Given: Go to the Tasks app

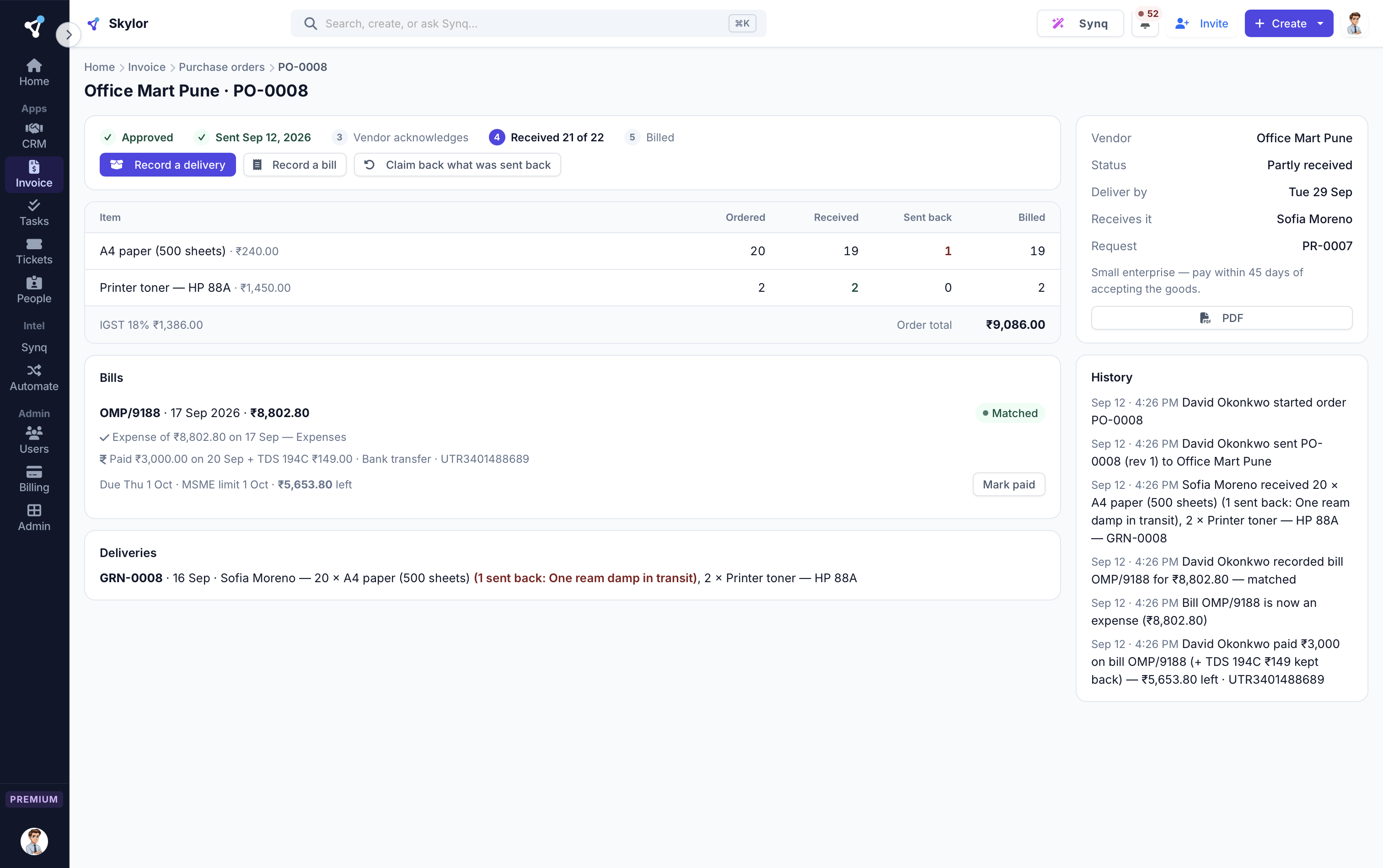Looking at the screenshot, I should coord(34,213).
